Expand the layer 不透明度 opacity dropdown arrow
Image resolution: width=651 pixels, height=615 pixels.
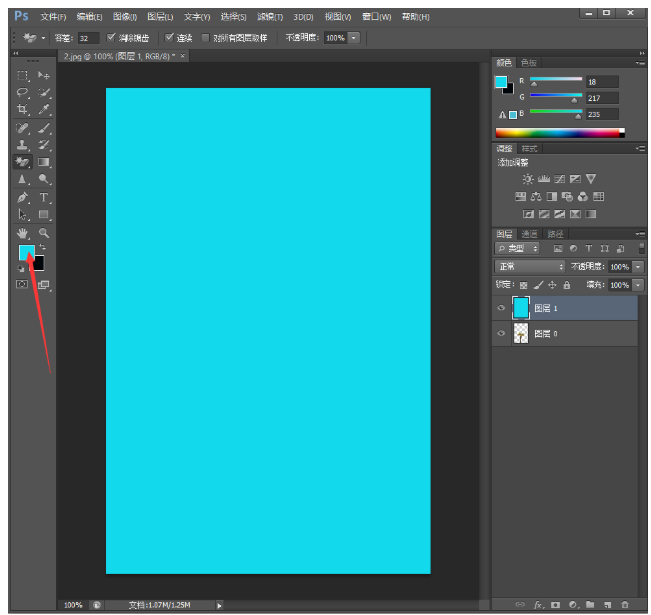click(x=638, y=267)
